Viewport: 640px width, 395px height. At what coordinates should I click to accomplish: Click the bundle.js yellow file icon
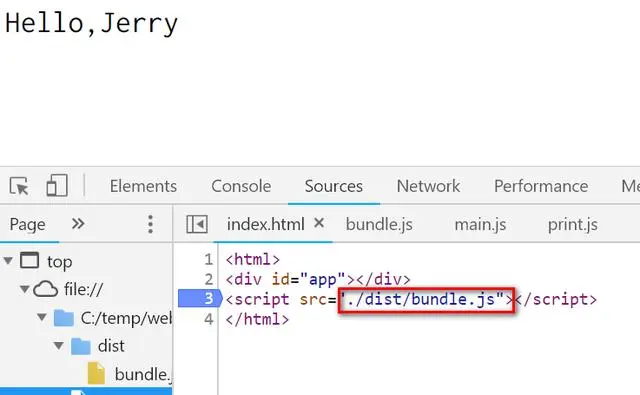click(96, 373)
